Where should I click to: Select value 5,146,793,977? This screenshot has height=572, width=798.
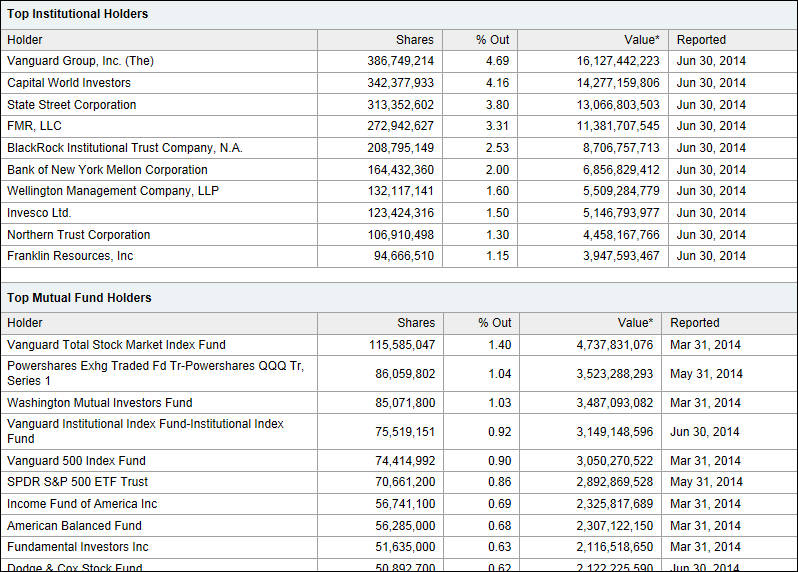click(621, 213)
